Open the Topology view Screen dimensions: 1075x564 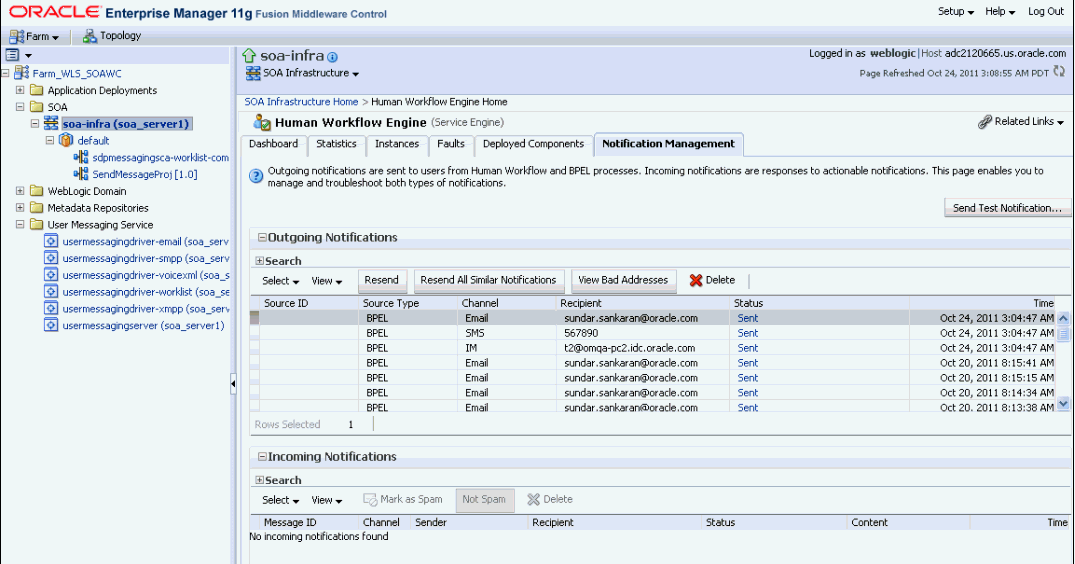pos(120,36)
